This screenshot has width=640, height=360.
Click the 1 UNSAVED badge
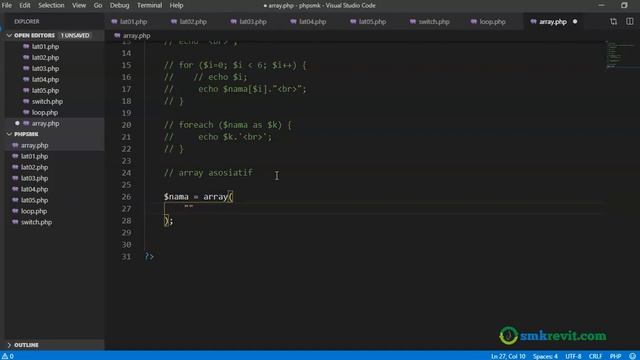[75, 36]
